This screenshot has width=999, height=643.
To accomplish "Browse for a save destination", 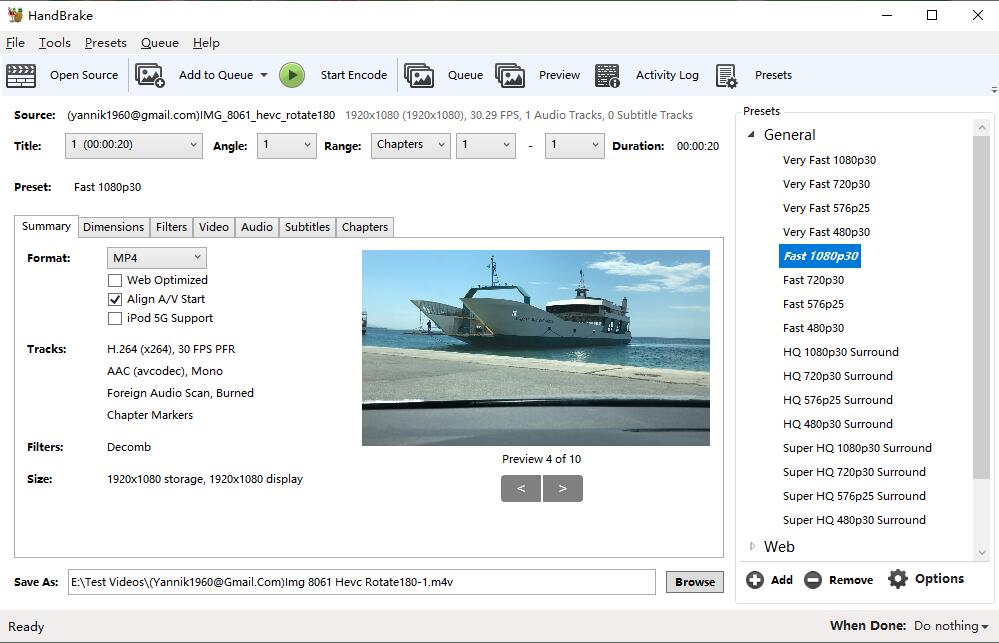I will pos(694,581).
